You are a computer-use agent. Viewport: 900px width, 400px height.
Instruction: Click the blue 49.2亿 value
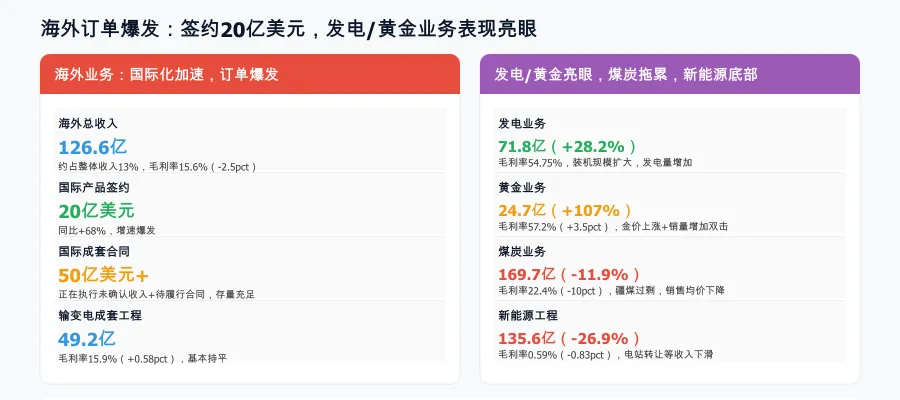[x=87, y=338]
